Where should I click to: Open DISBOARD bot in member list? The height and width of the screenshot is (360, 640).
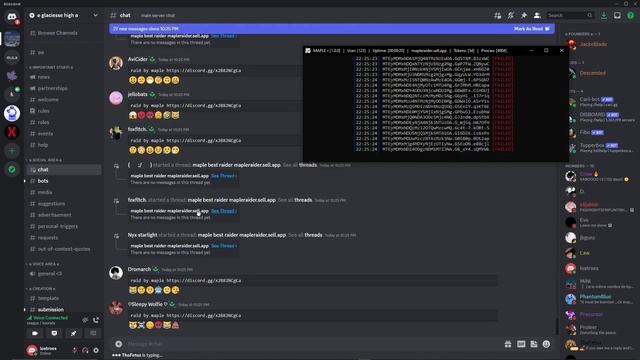[600, 117]
